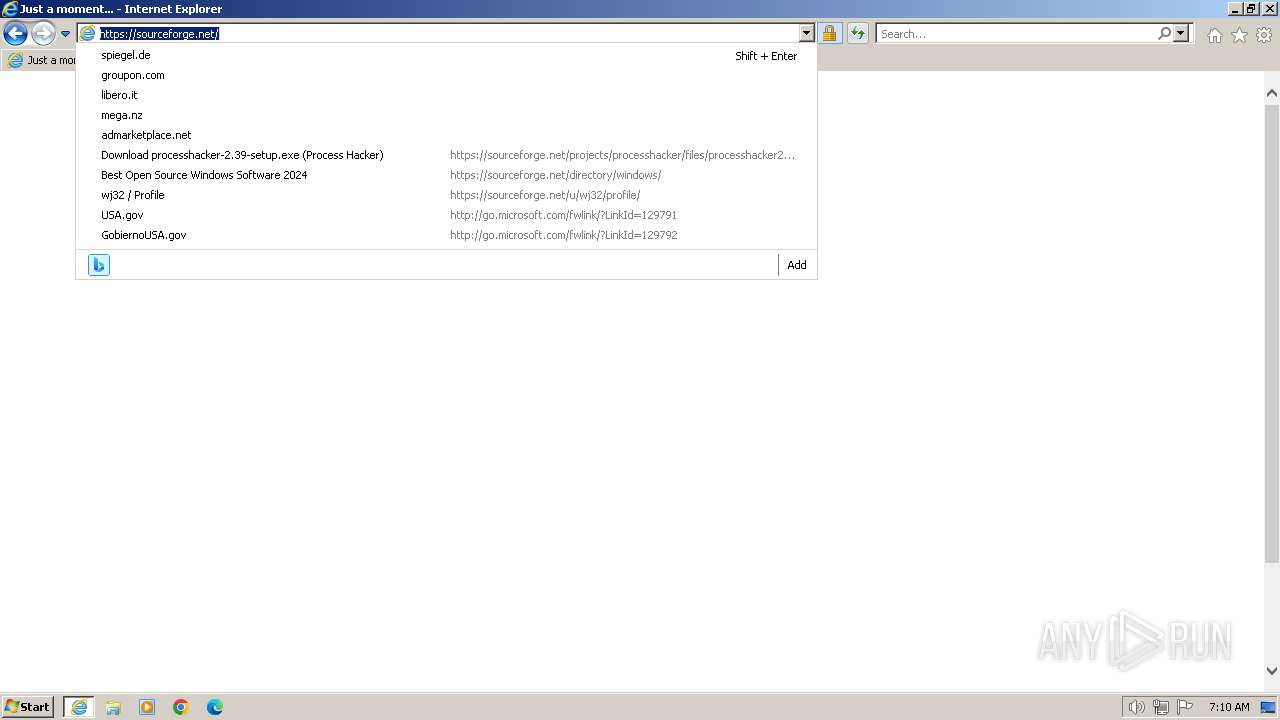Choose the spiegel.de suggestion
Screen dimensions: 1280x720
(446, 55)
